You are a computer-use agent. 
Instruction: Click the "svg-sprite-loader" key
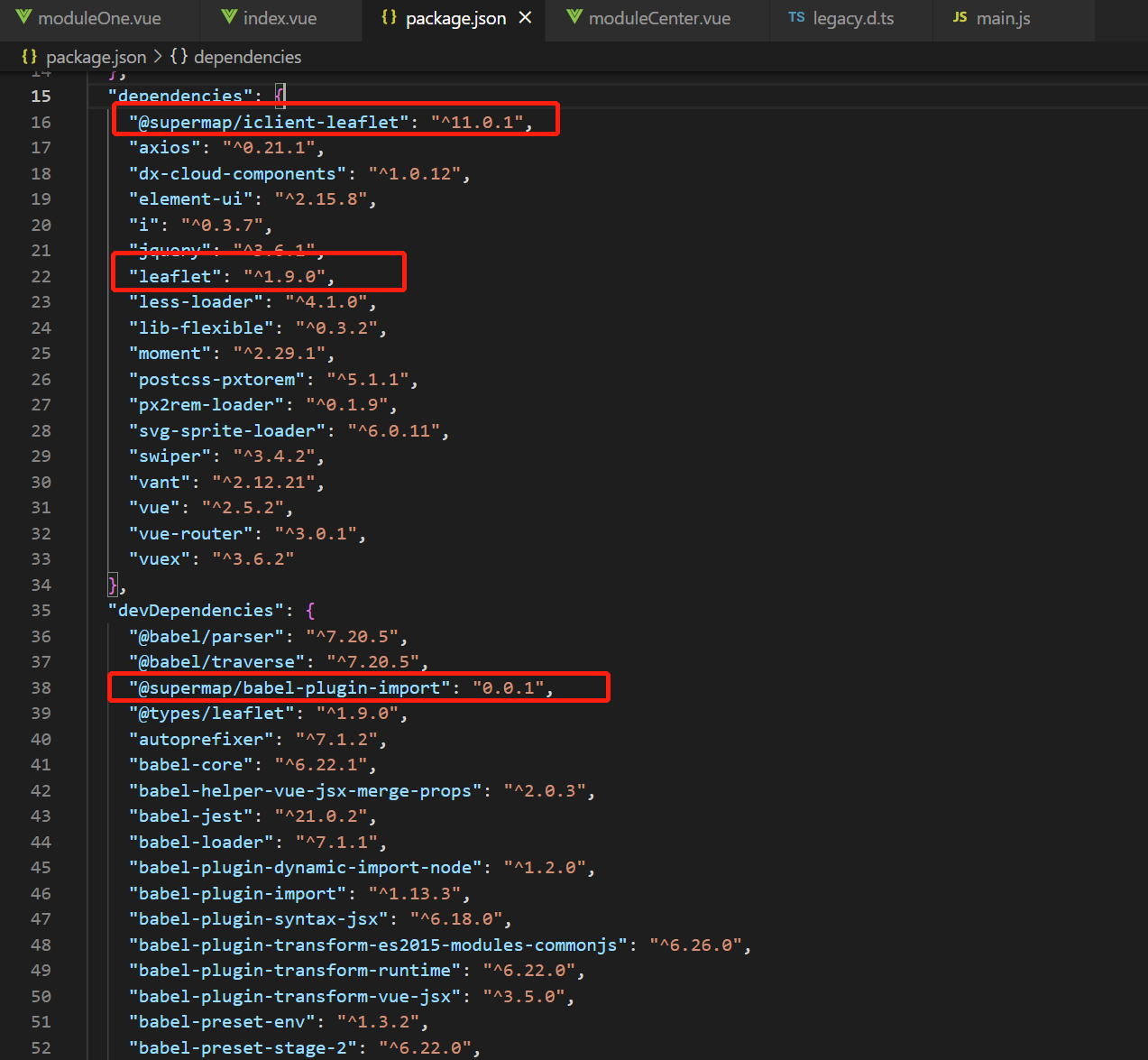[227, 430]
